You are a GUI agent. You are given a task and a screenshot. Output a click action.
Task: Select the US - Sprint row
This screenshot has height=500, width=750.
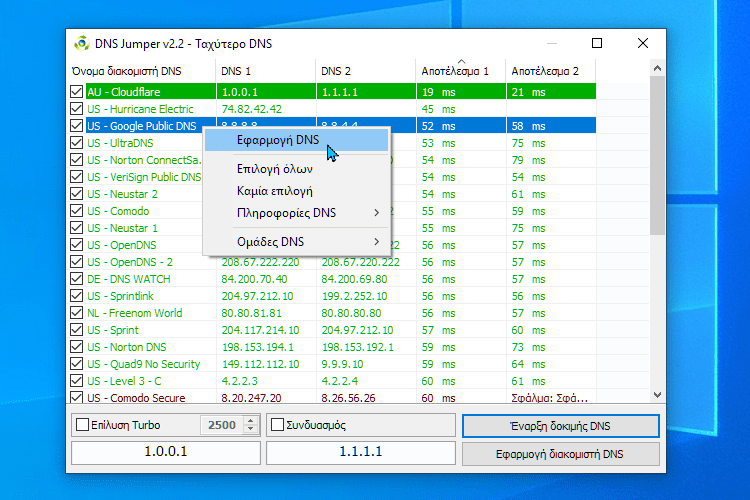pos(333,330)
